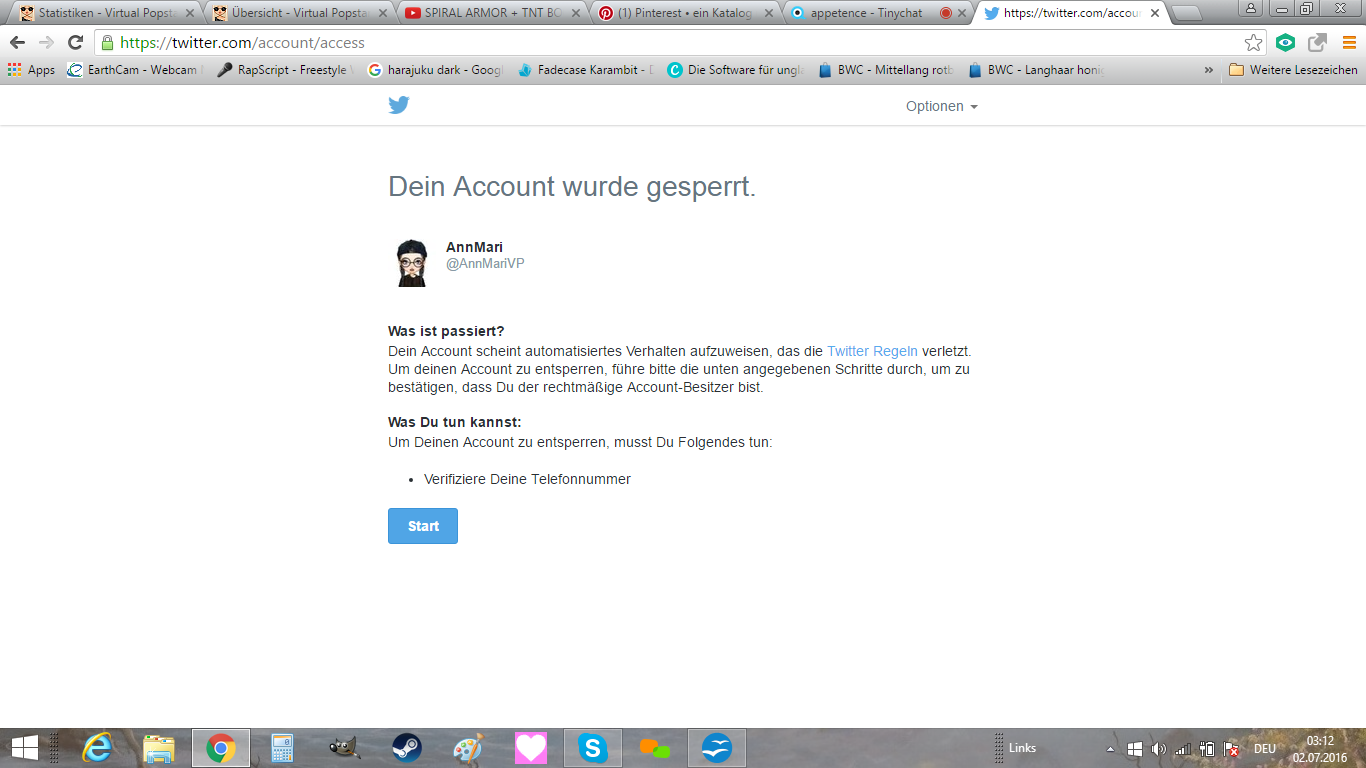This screenshot has width=1366, height=768.
Task: Click the browser back arrow
Action: click(17, 43)
